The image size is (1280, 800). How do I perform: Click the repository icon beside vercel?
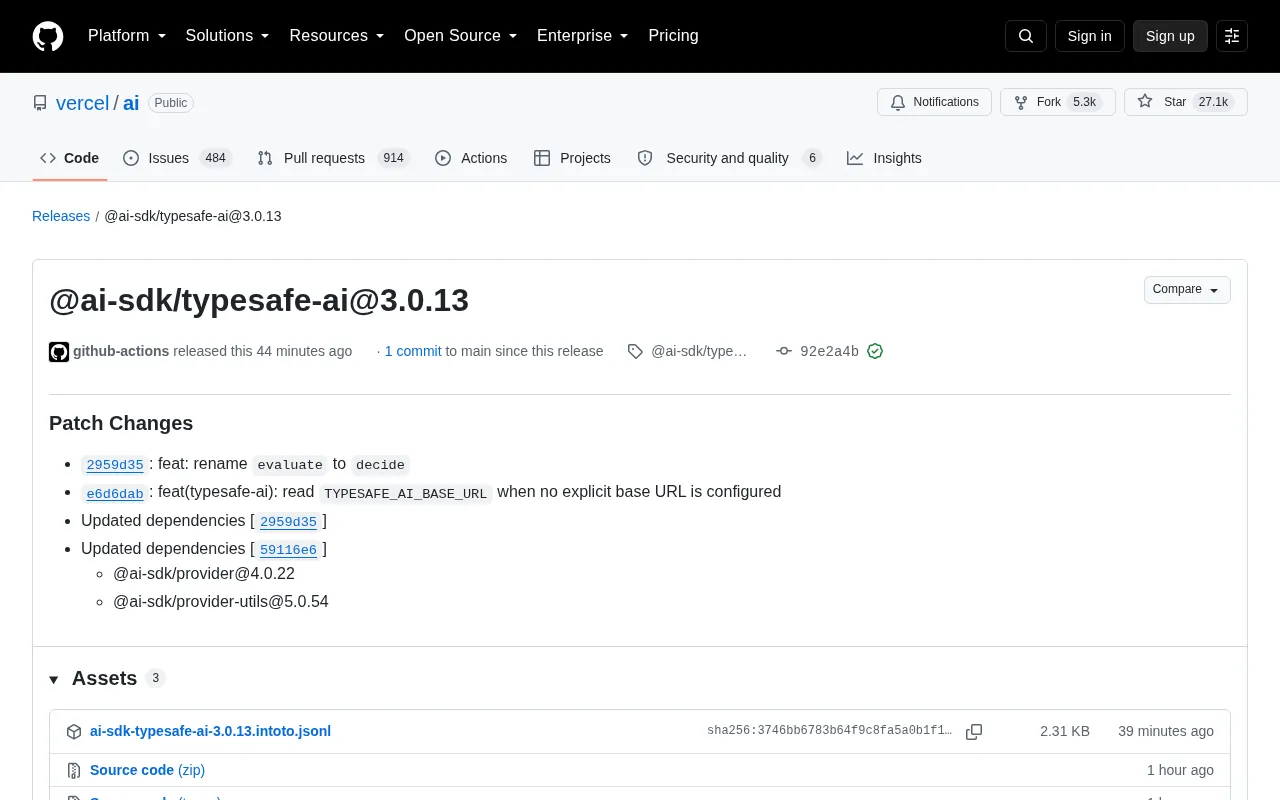[40, 103]
